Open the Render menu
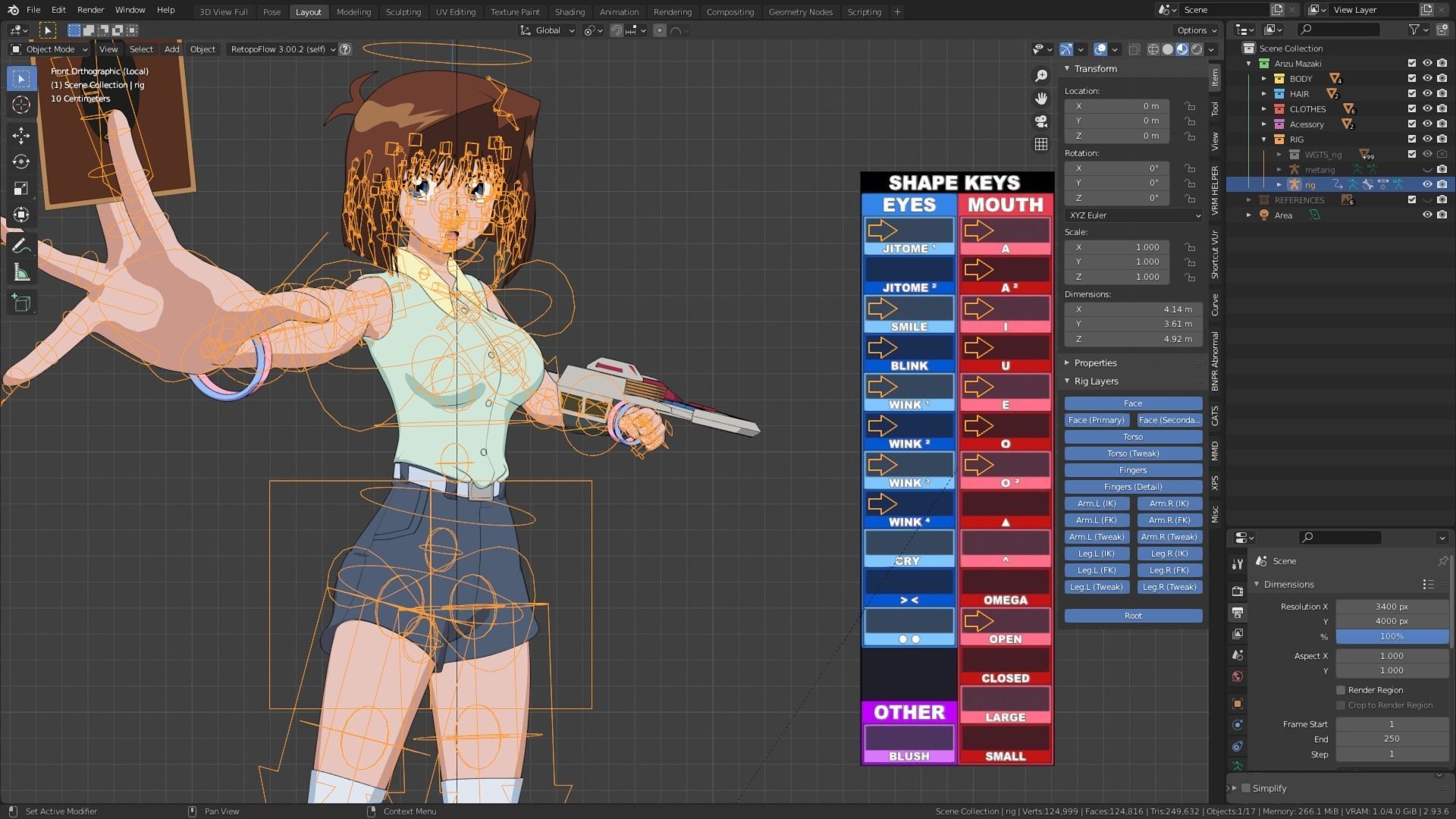This screenshot has width=1456, height=819. [90, 11]
